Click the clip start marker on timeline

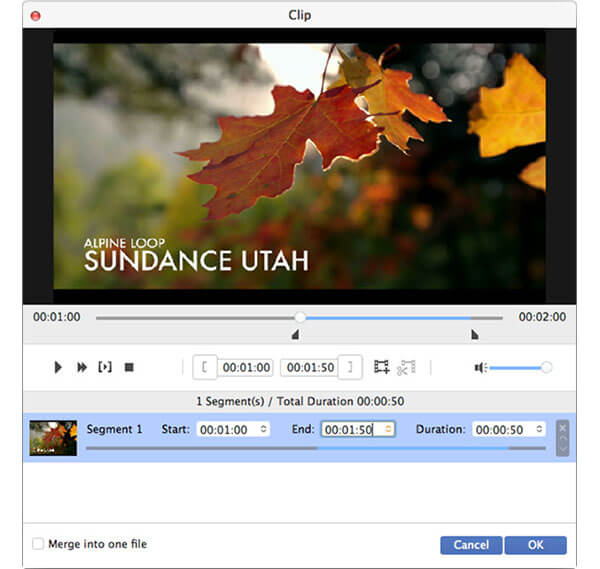(295, 335)
